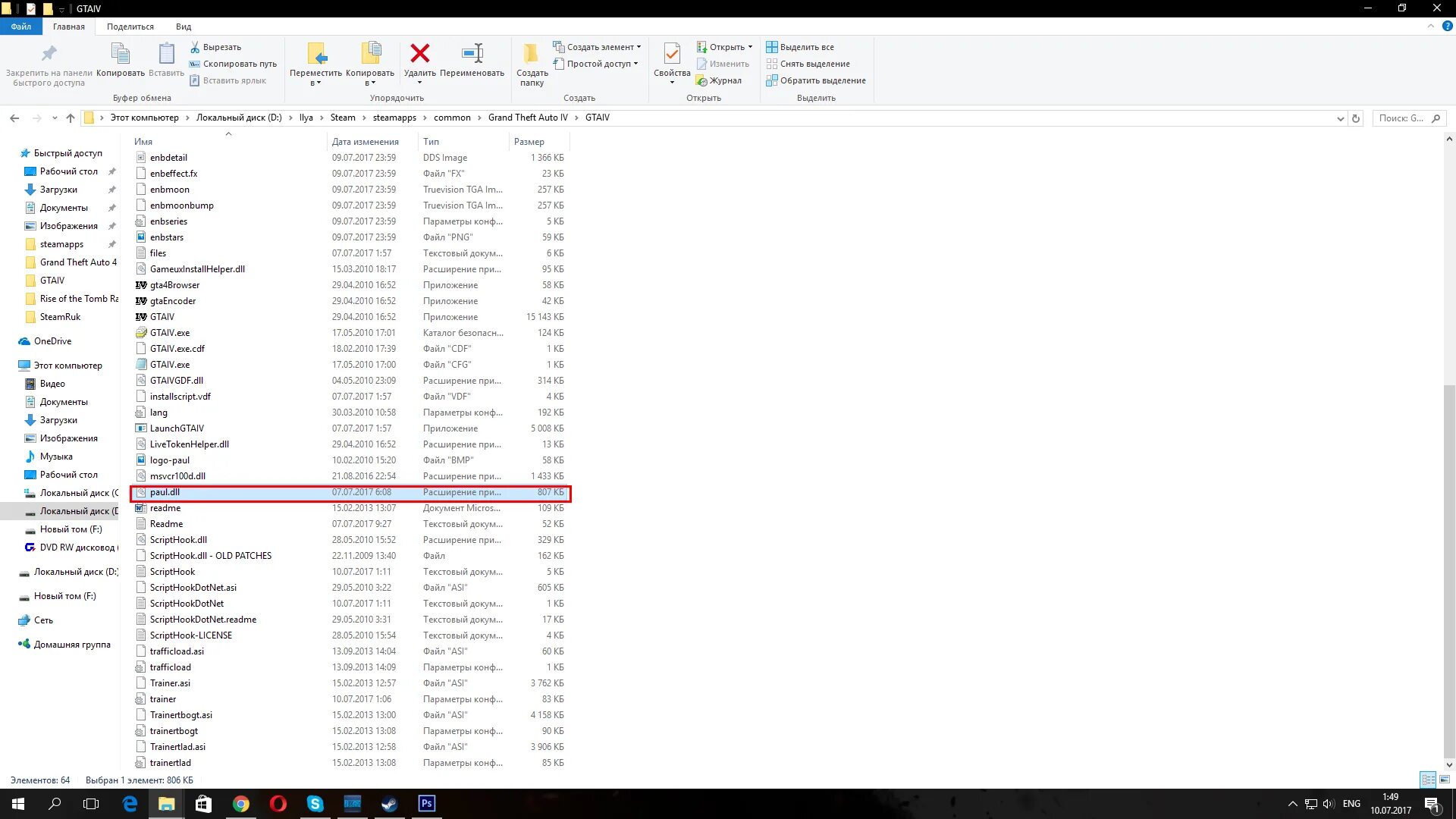
Task: Expand the Открыть dropdown arrow
Action: point(750,47)
